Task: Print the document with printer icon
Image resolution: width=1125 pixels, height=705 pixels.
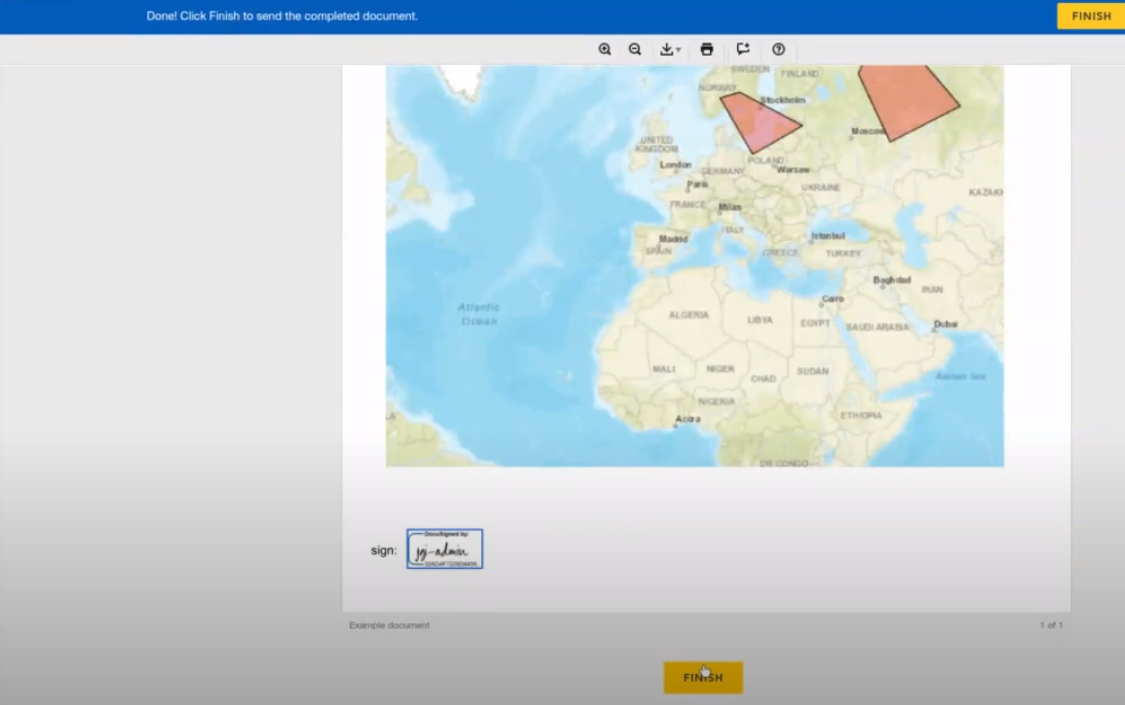Action: [x=707, y=49]
